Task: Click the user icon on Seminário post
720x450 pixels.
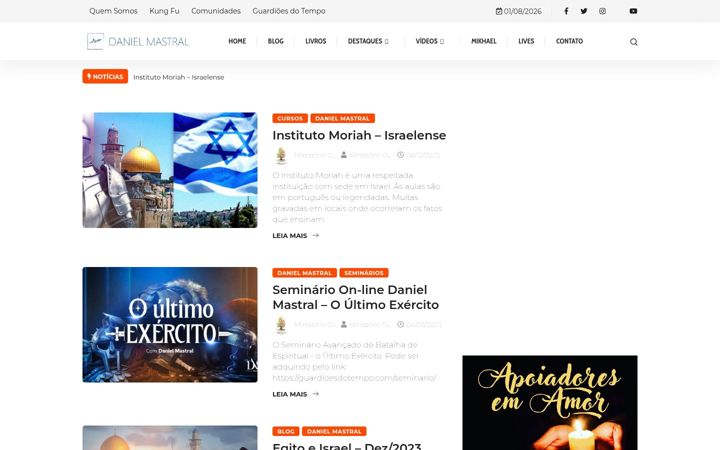Action: (x=343, y=324)
